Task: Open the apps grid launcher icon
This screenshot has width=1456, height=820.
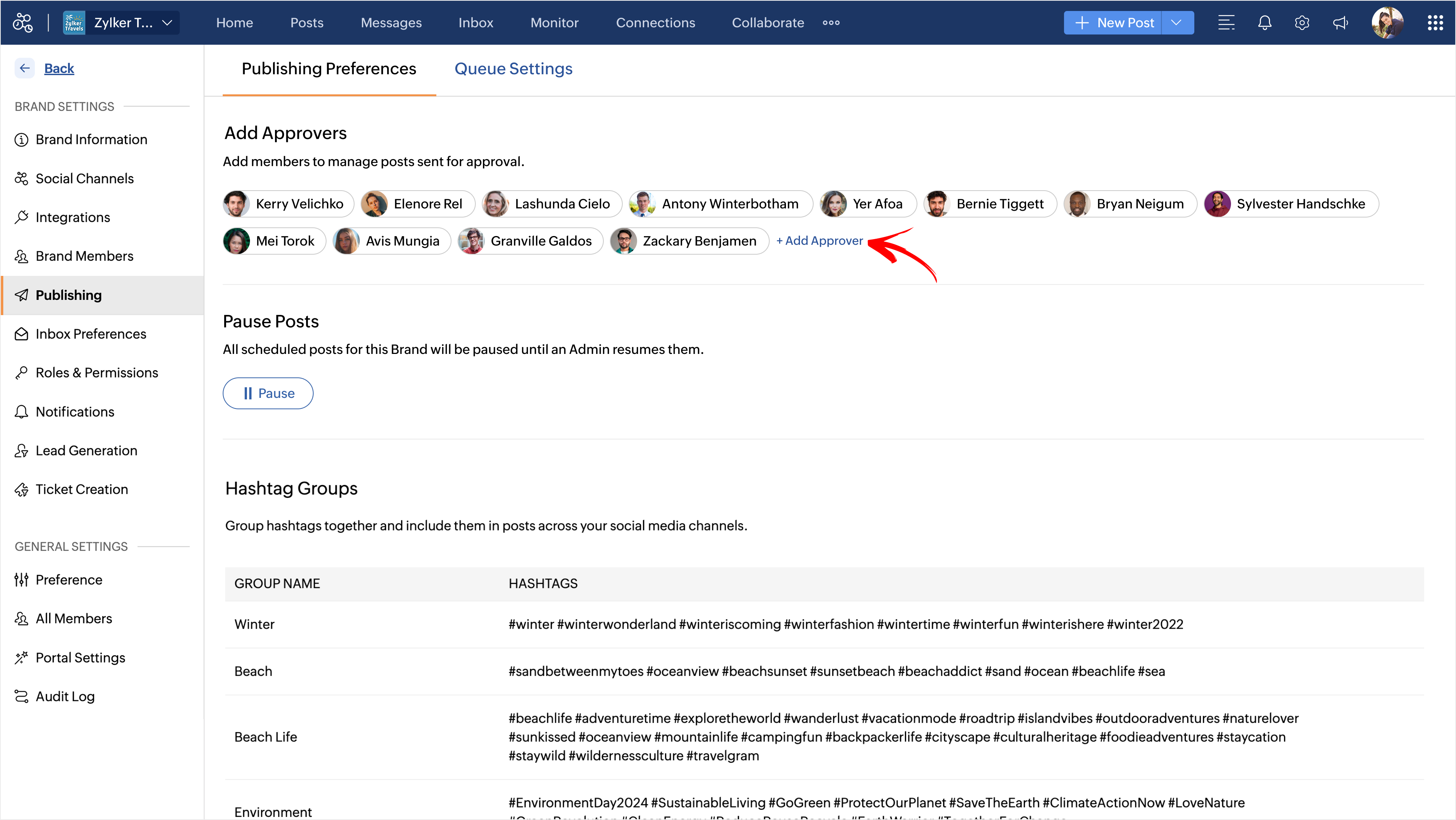Action: coord(1435,23)
